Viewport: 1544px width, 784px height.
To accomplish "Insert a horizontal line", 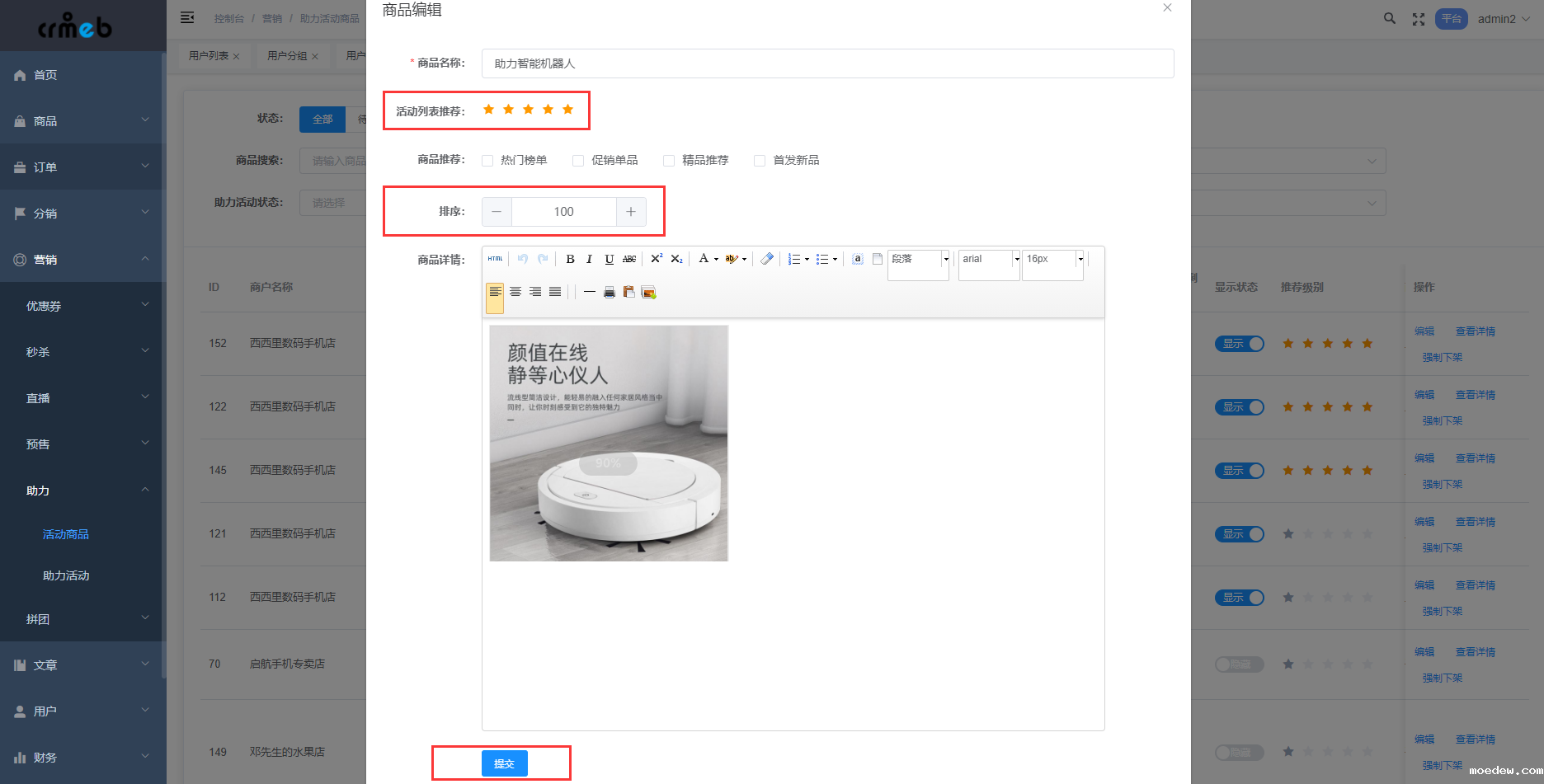I will pyautogui.click(x=589, y=292).
